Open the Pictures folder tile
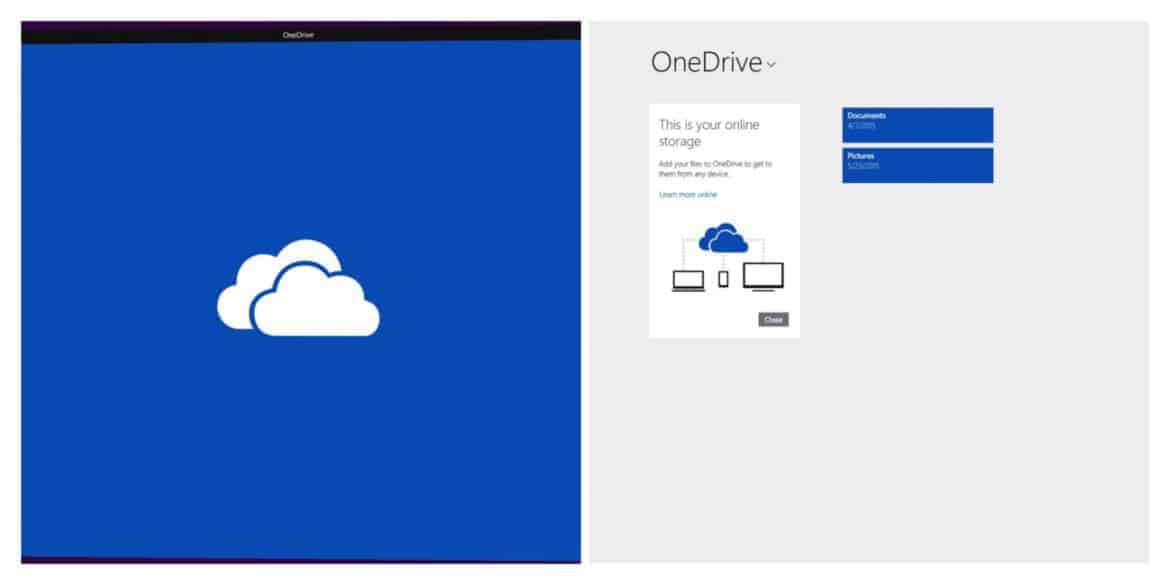 pos(918,165)
